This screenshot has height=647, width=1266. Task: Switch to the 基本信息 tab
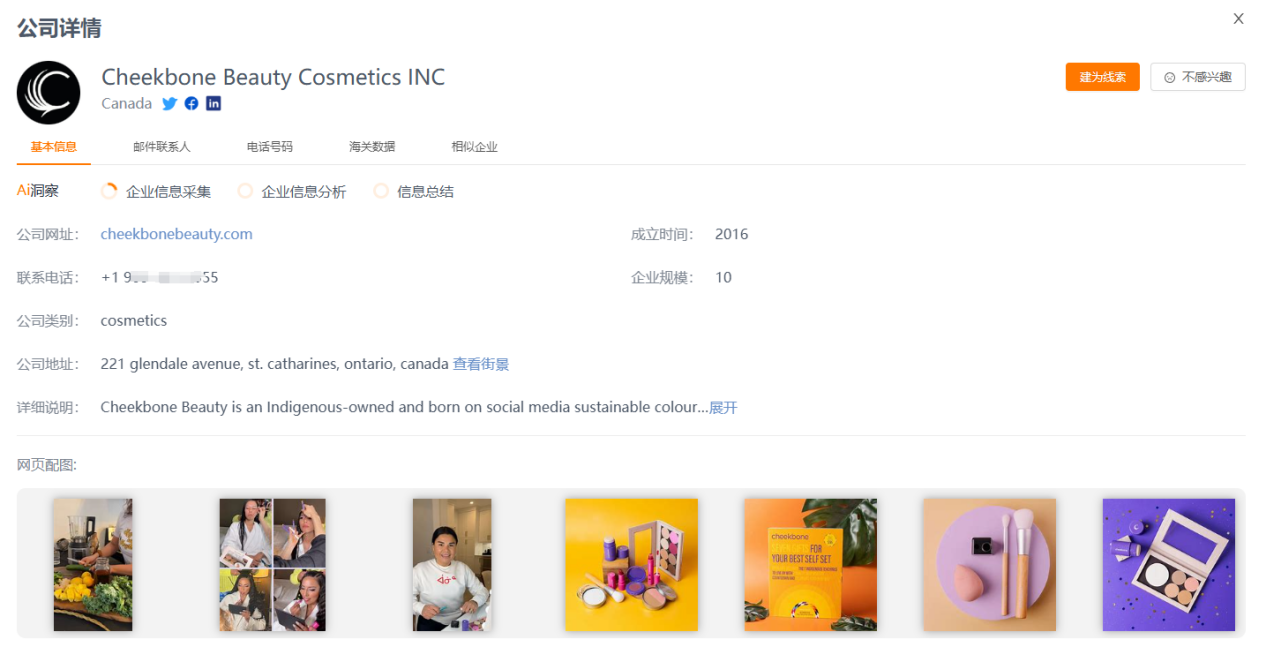point(54,147)
